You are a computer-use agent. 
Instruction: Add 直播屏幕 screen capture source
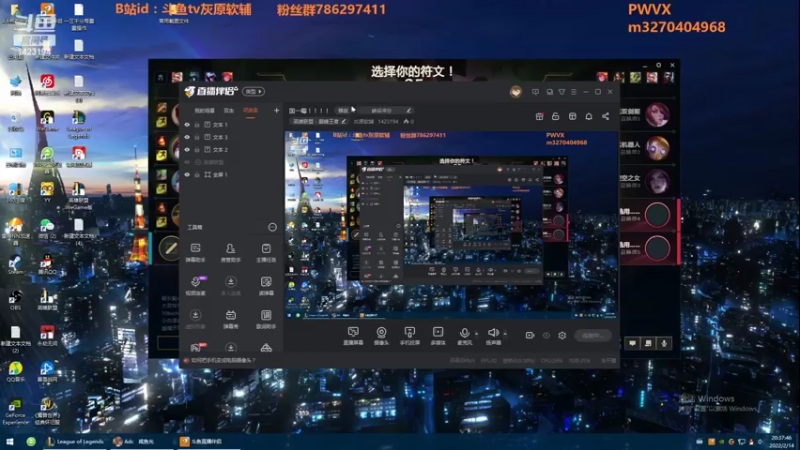point(353,336)
